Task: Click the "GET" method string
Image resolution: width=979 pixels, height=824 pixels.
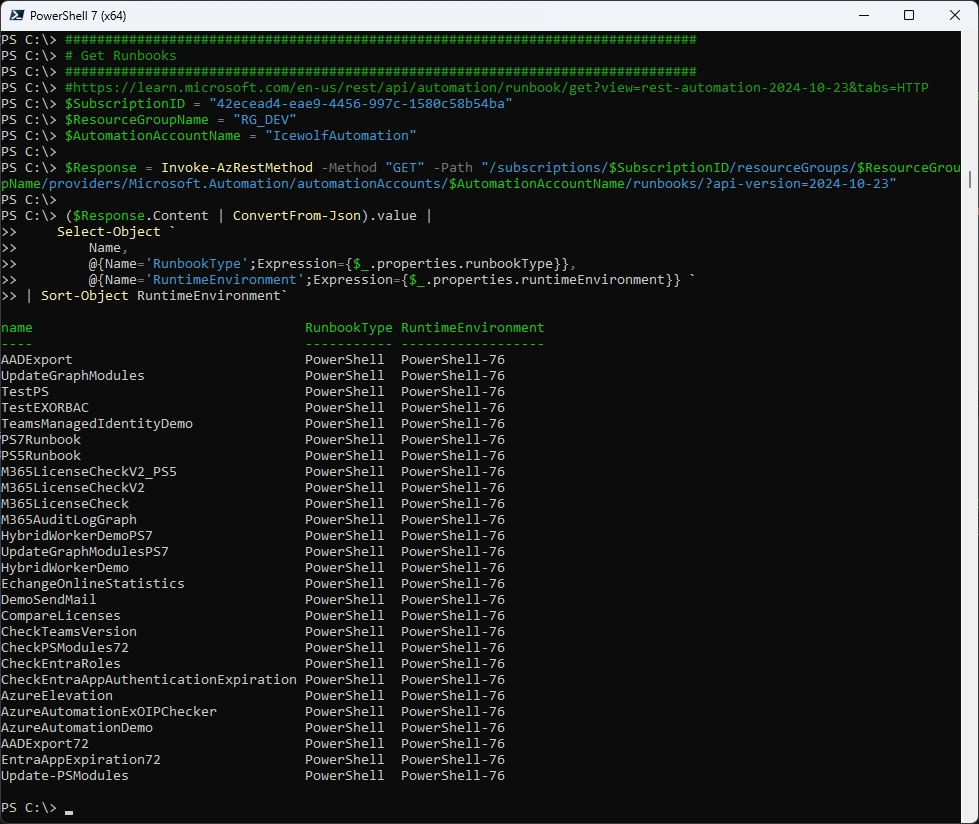Action: [x=405, y=167]
